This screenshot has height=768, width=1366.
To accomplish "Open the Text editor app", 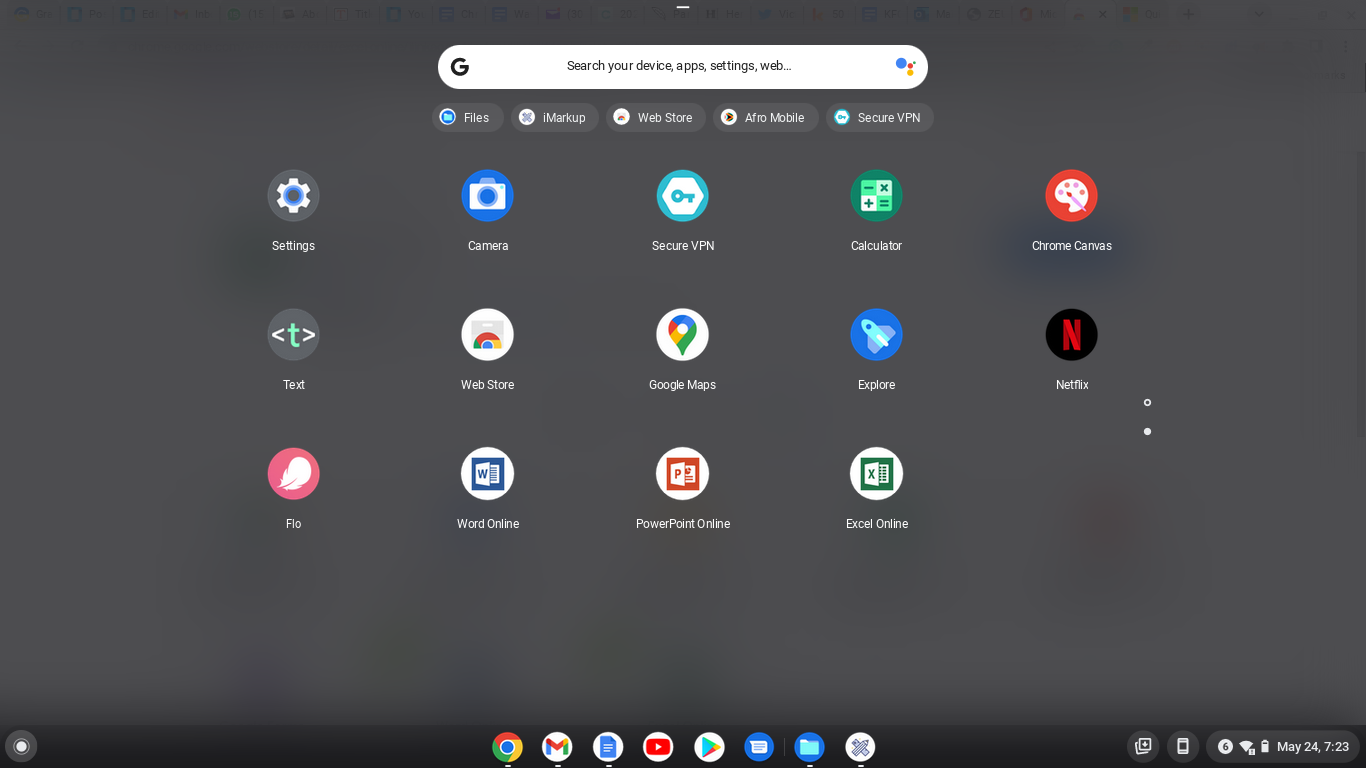I will coord(293,335).
